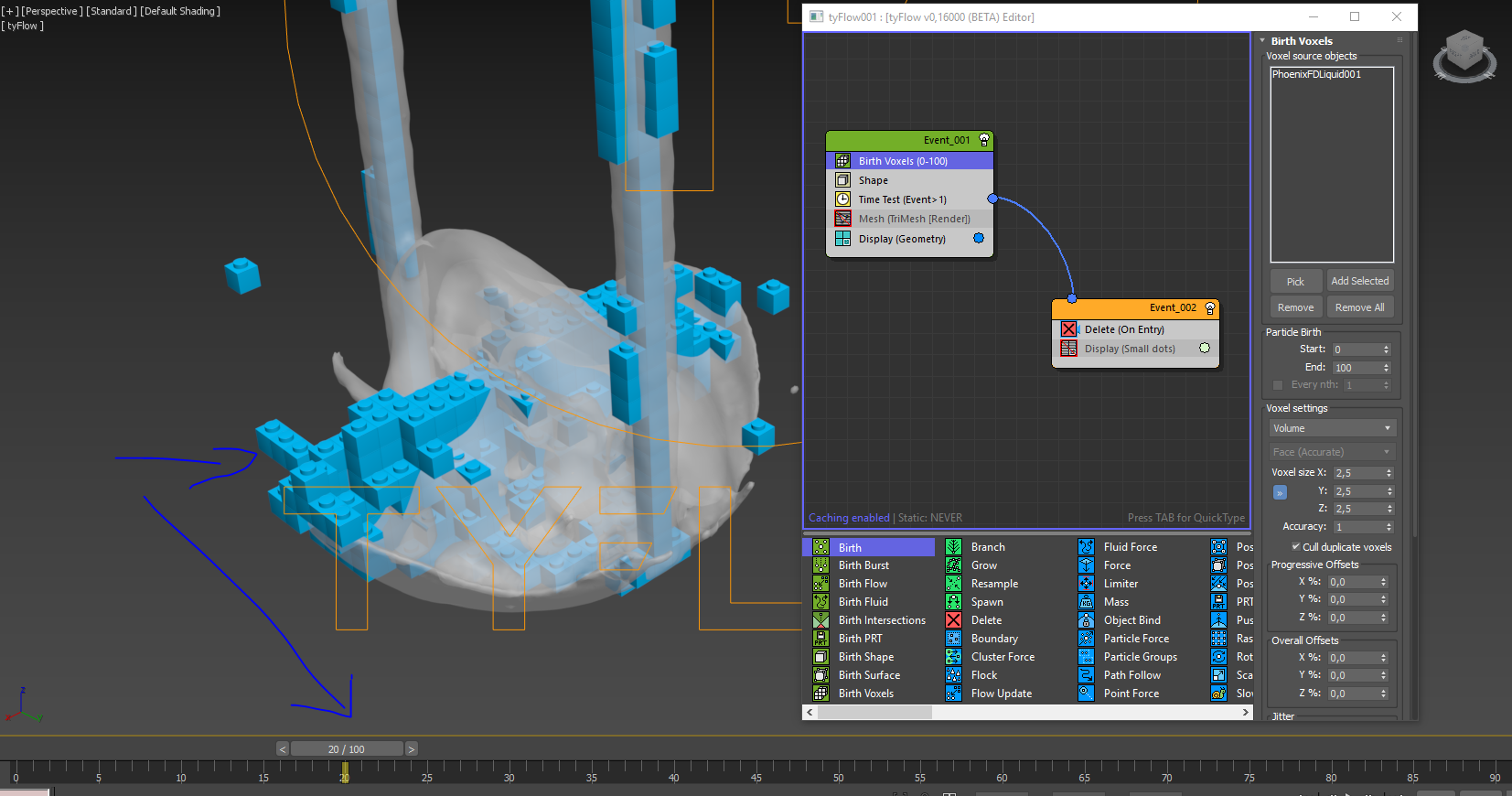Click the Spawn operator icon in list

[953, 602]
